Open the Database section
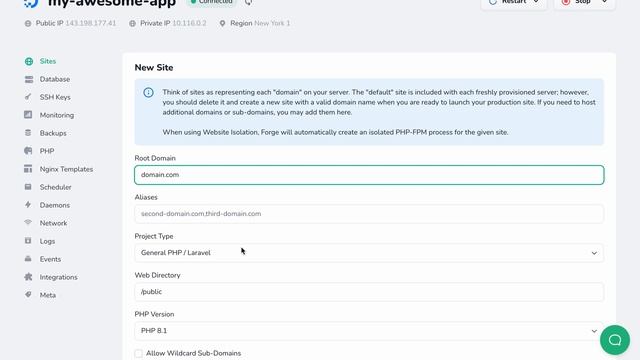The width and height of the screenshot is (640, 360). (55, 79)
